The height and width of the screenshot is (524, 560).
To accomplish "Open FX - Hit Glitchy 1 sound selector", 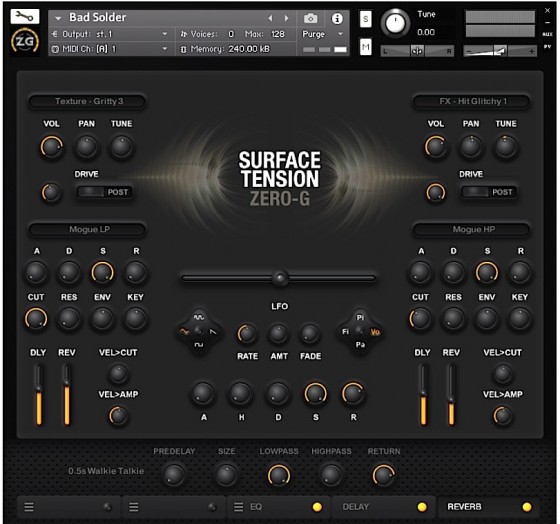I will pos(472,101).
